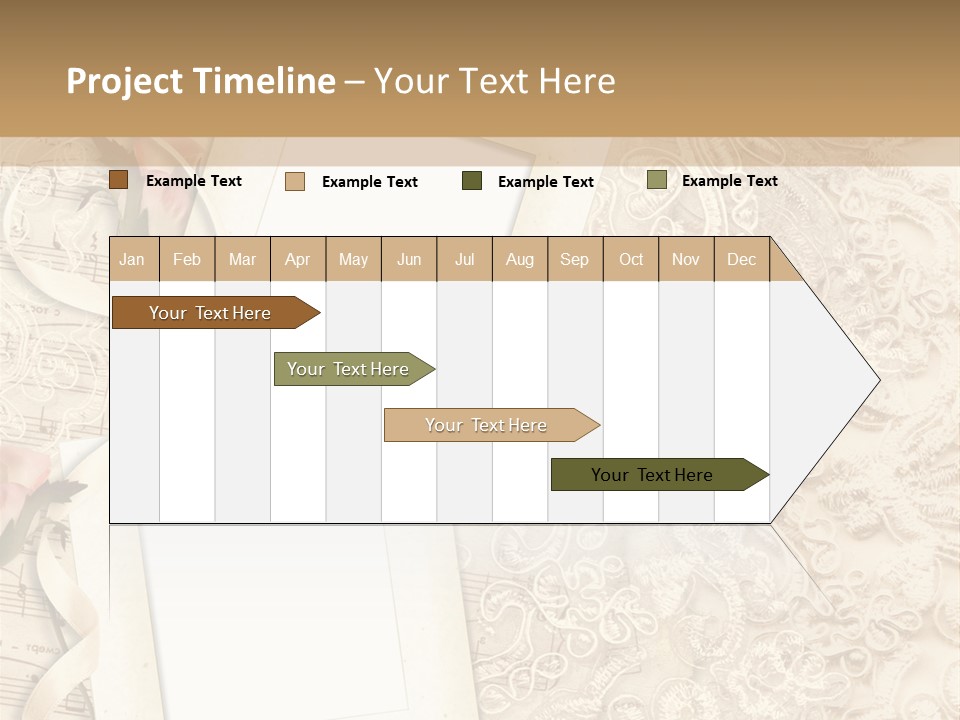Image resolution: width=960 pixels, height=720 pixels.
Task: Select the tan Example Text legend square
Action: pyautogui.click(x=296, y=181)
